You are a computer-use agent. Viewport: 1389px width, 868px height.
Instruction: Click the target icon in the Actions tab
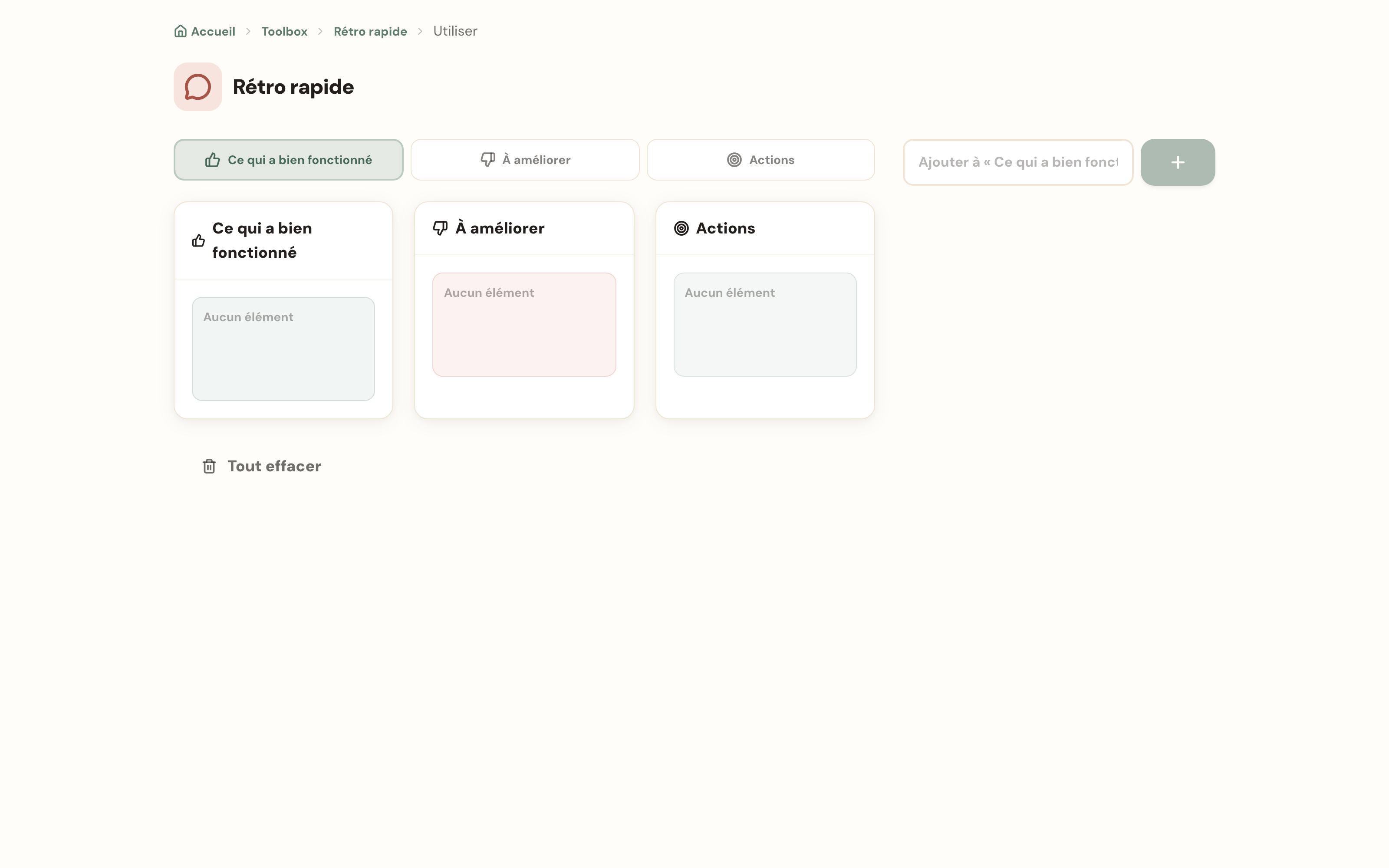(x=734, y=160)
